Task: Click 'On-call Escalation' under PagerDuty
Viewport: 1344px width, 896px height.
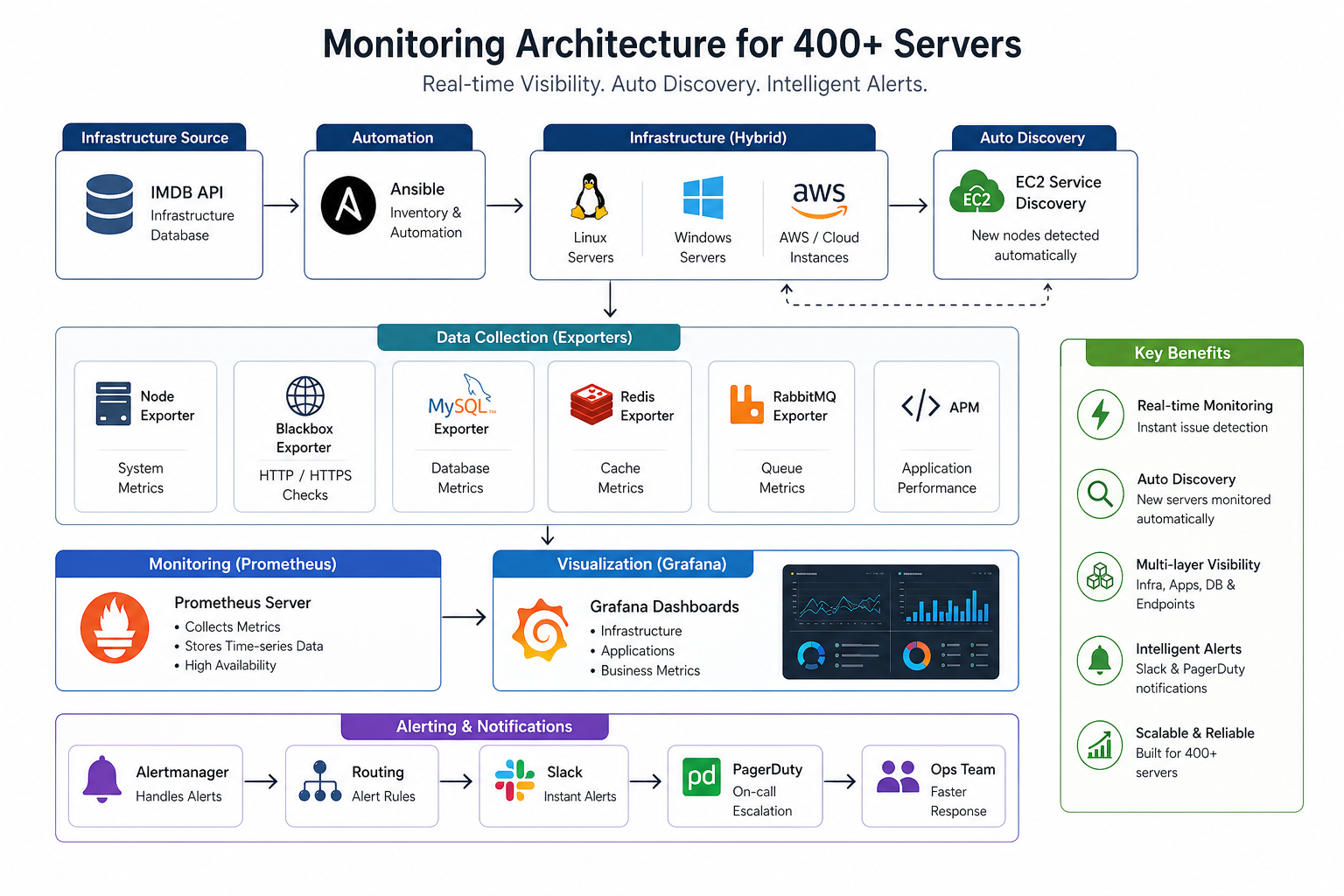Action: click(x=762, y=801)
